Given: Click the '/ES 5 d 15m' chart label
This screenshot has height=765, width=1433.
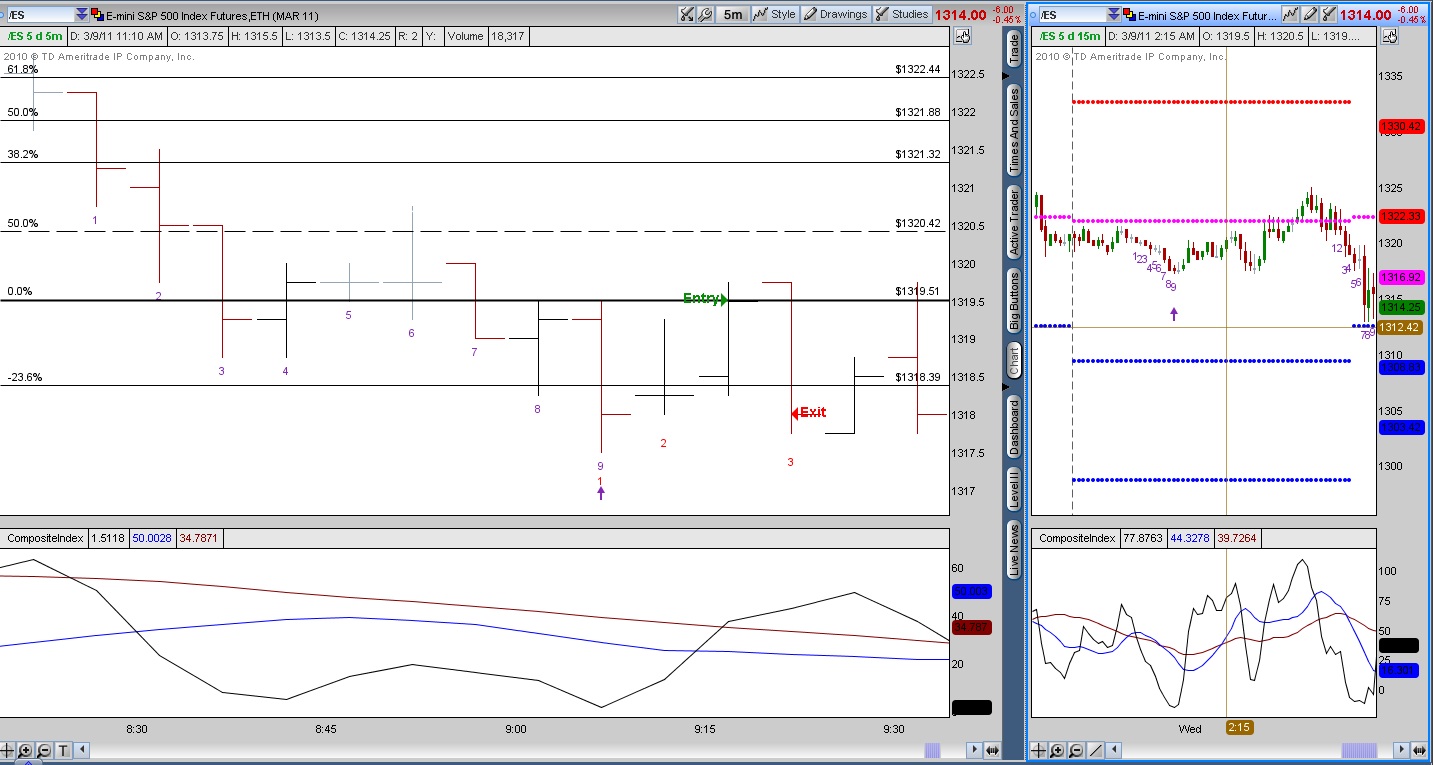Looking at the screenshot, I should tap(1069, 36).
